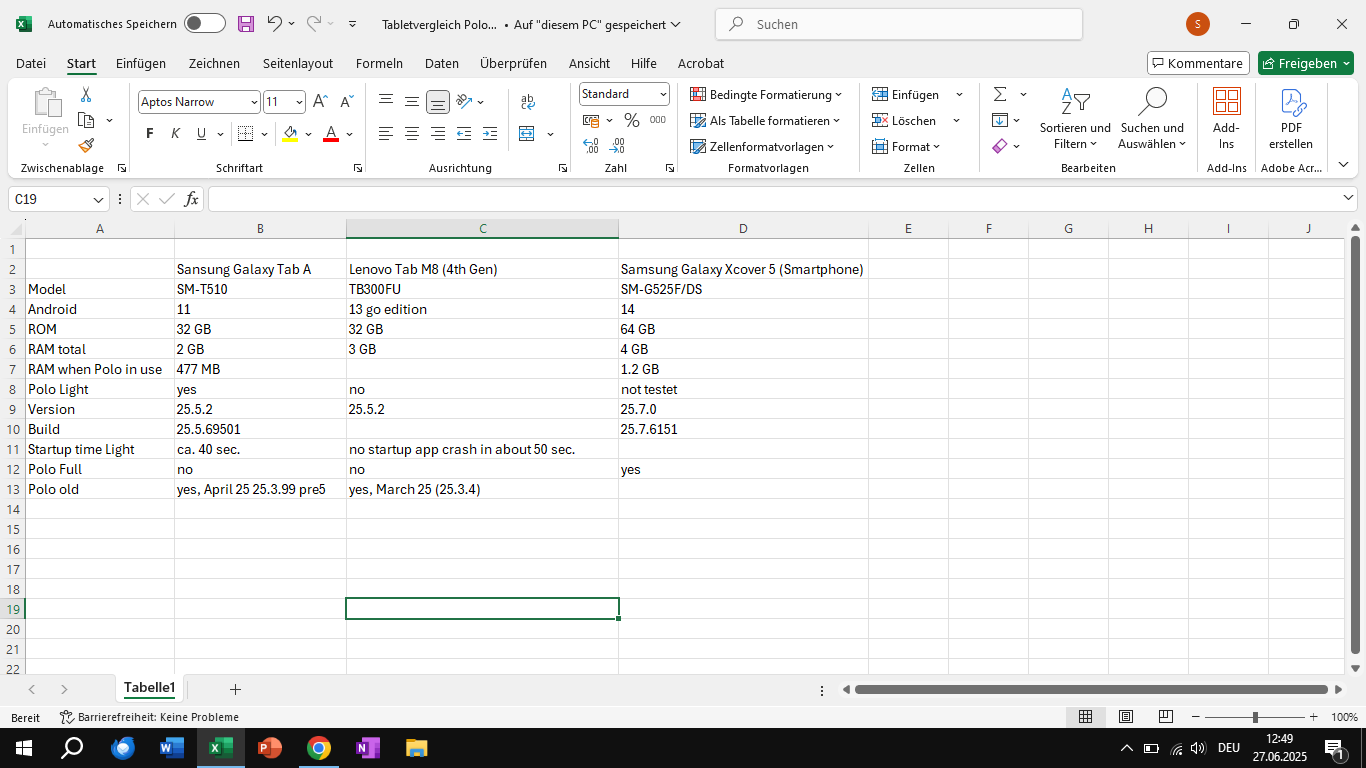Image resolution: width=1366 pixels, height=768 pixels.
Task: Open the Add-Ins button
Action: pyautogui.click(x=1226, y=117)
